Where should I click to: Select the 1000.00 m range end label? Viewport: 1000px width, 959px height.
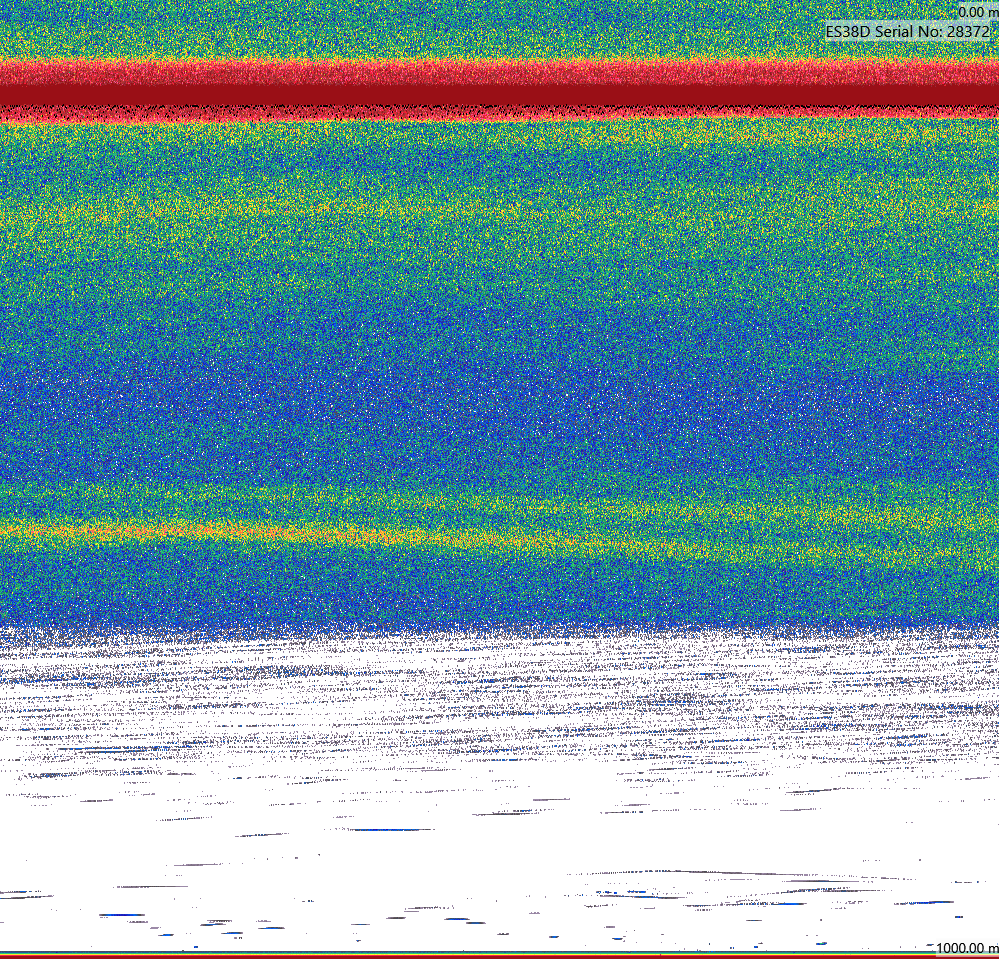click(x=967, y=948)
